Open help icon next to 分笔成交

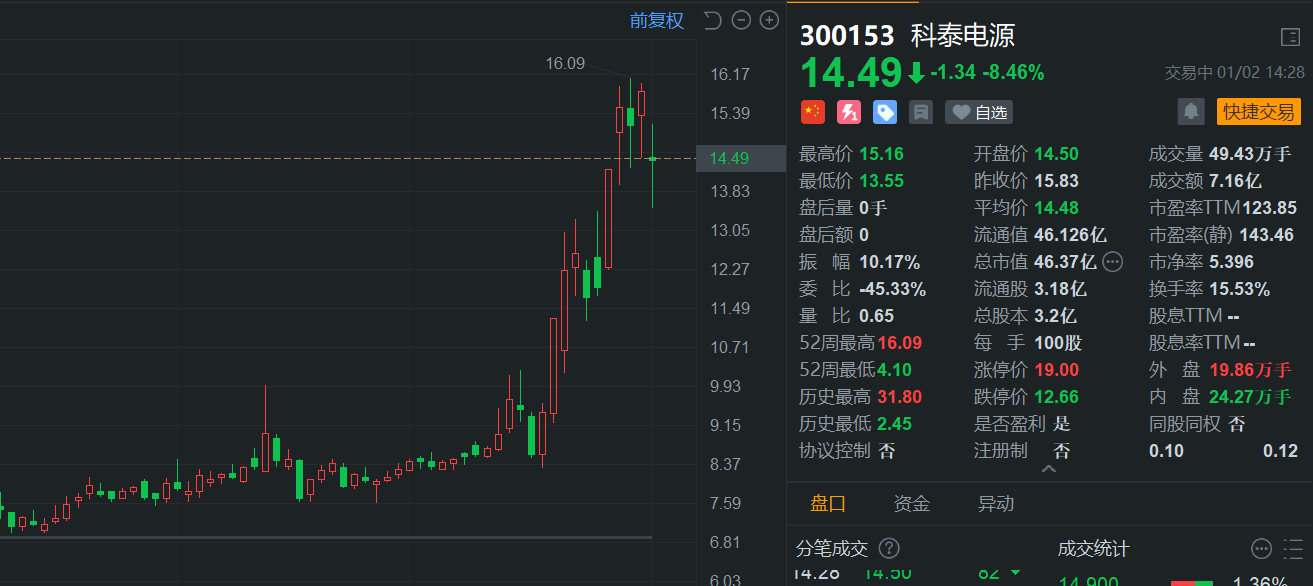(x=888, y=548)
